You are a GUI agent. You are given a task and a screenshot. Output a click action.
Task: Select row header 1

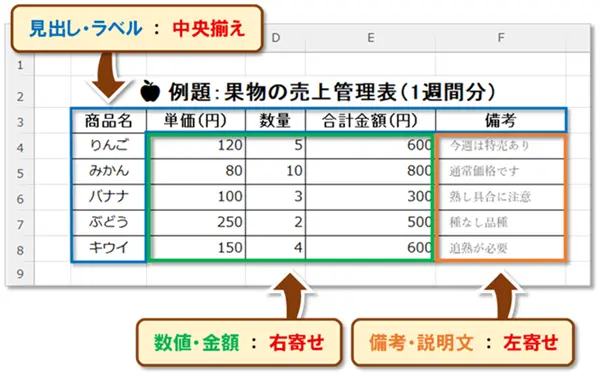[x=20, y=65]
